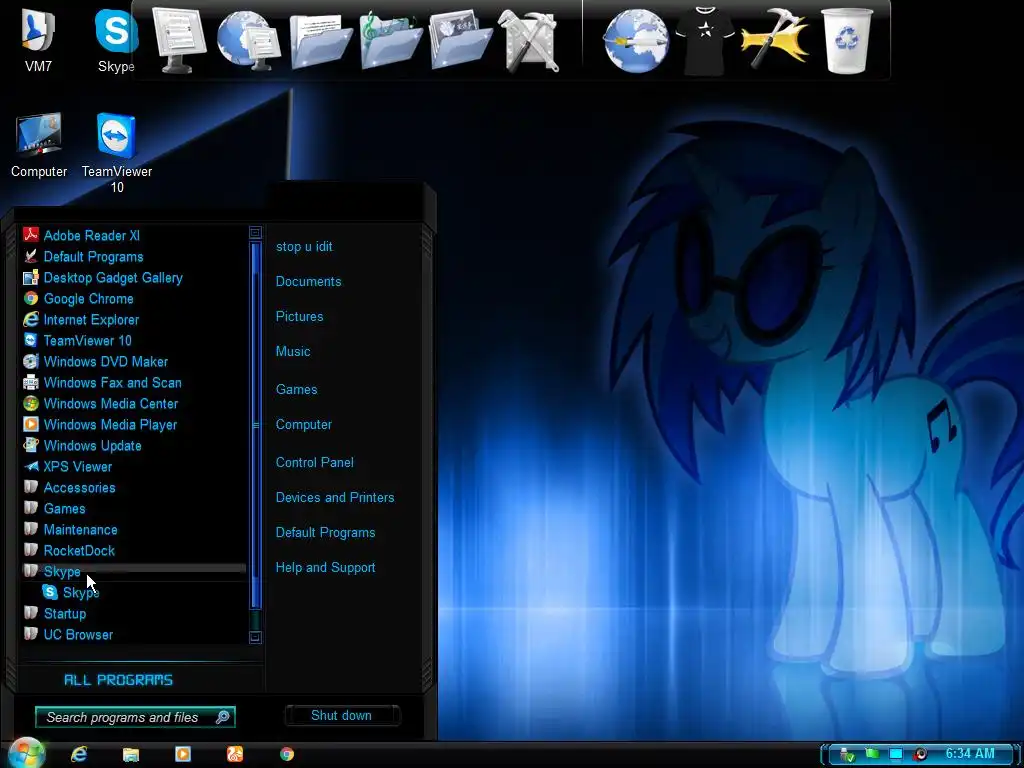1024x768 pixels.
Task: Launch TeamViewer 10 from the desktop
Action: [x=117, y=153]
